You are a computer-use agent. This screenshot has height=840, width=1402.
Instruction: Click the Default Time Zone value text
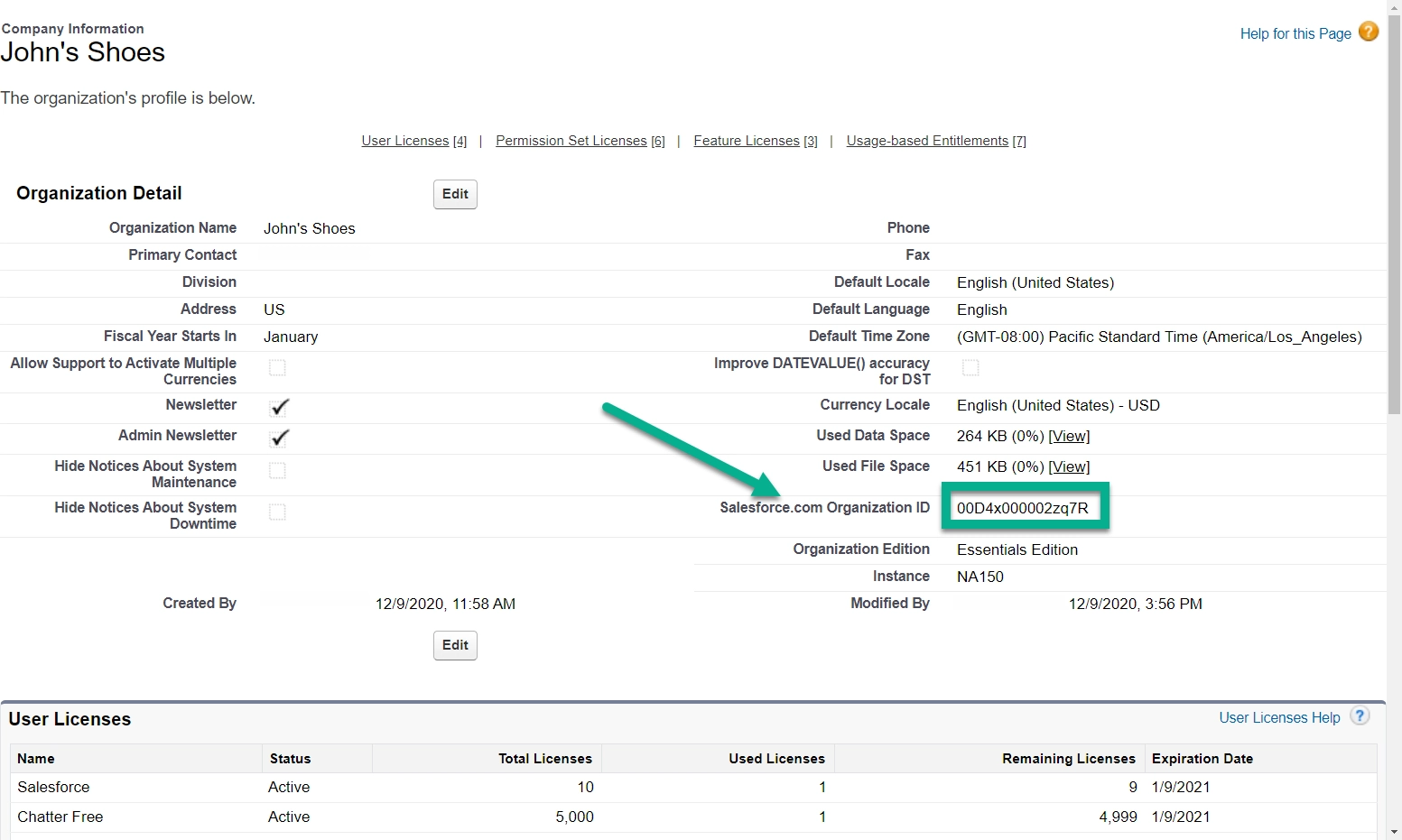point(1159,337)
